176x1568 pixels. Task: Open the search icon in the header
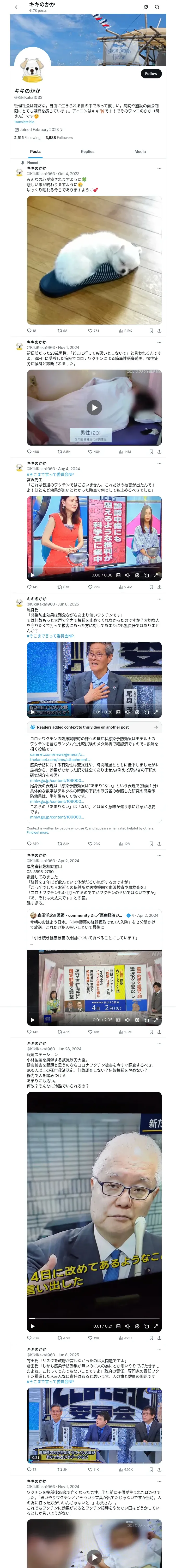tap(157, 7)
